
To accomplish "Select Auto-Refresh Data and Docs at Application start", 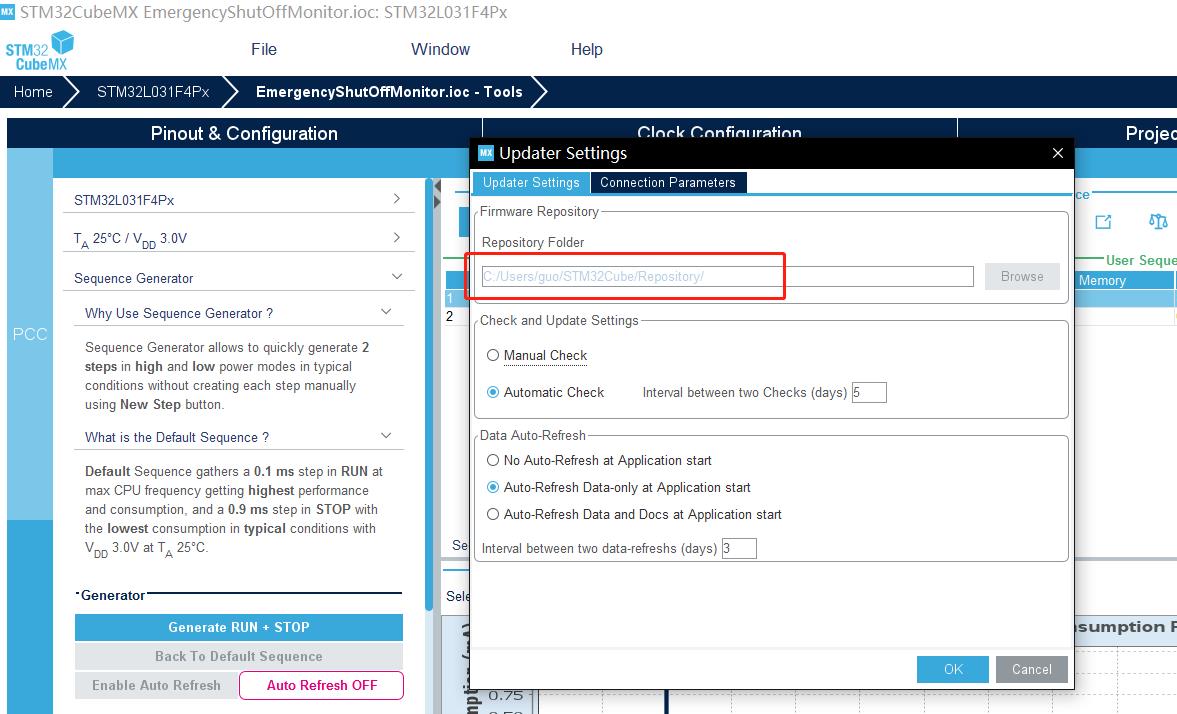I will [x=492, y=514].
